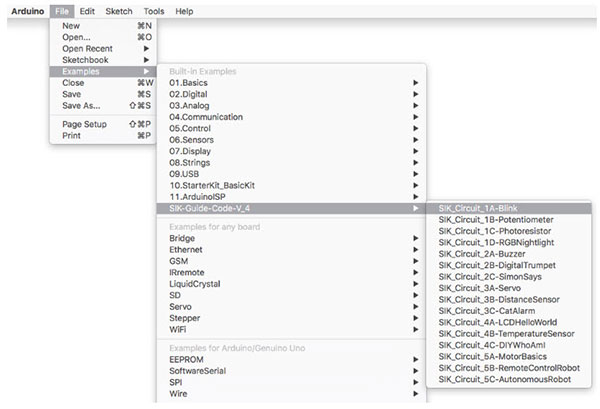The image size is (600, 409).
Task: Open the Edit menu
Action: (x=87, y=11)
